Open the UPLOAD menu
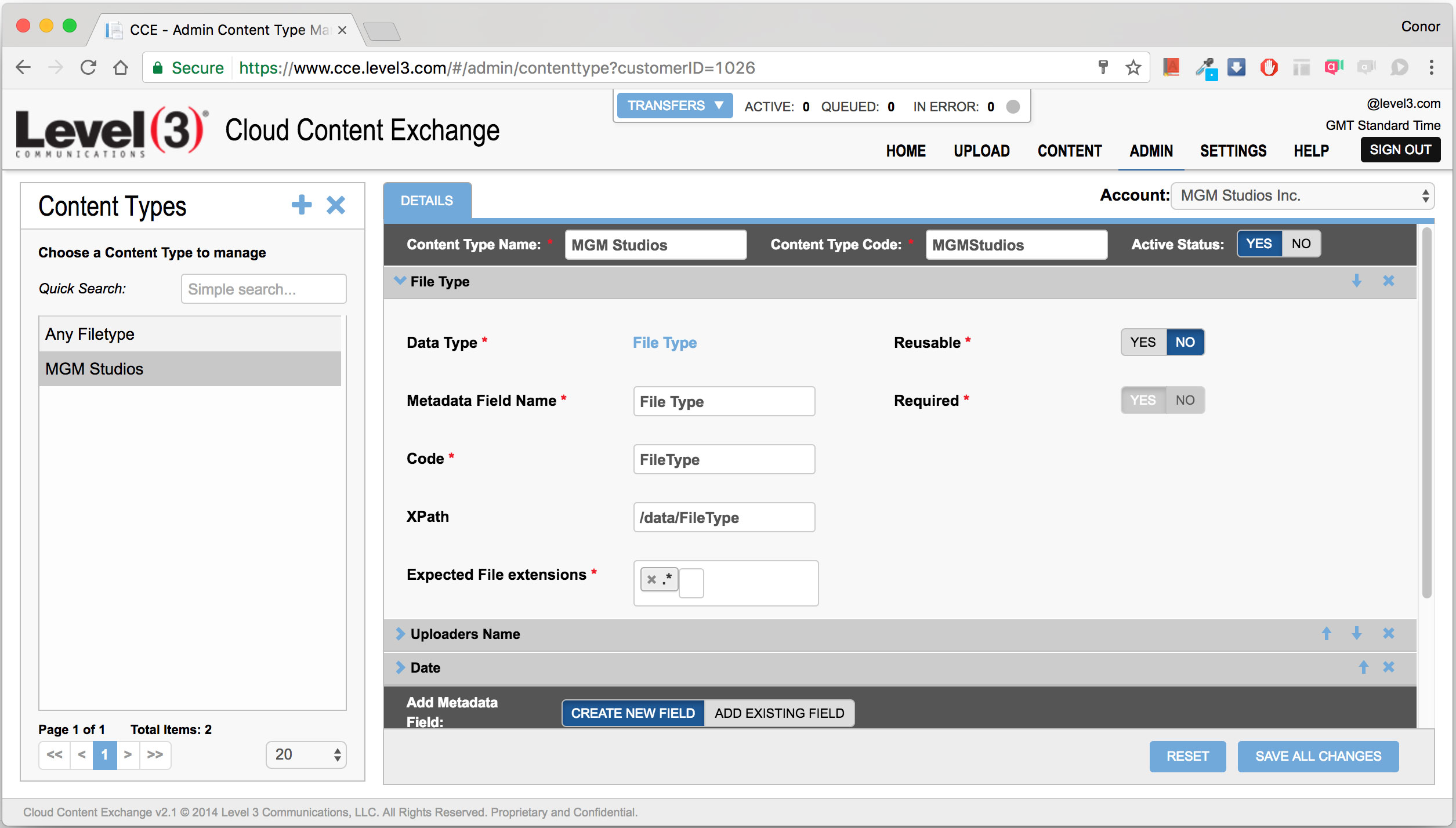This screenshot has width=1456, height=828. [x=981, y=151]
